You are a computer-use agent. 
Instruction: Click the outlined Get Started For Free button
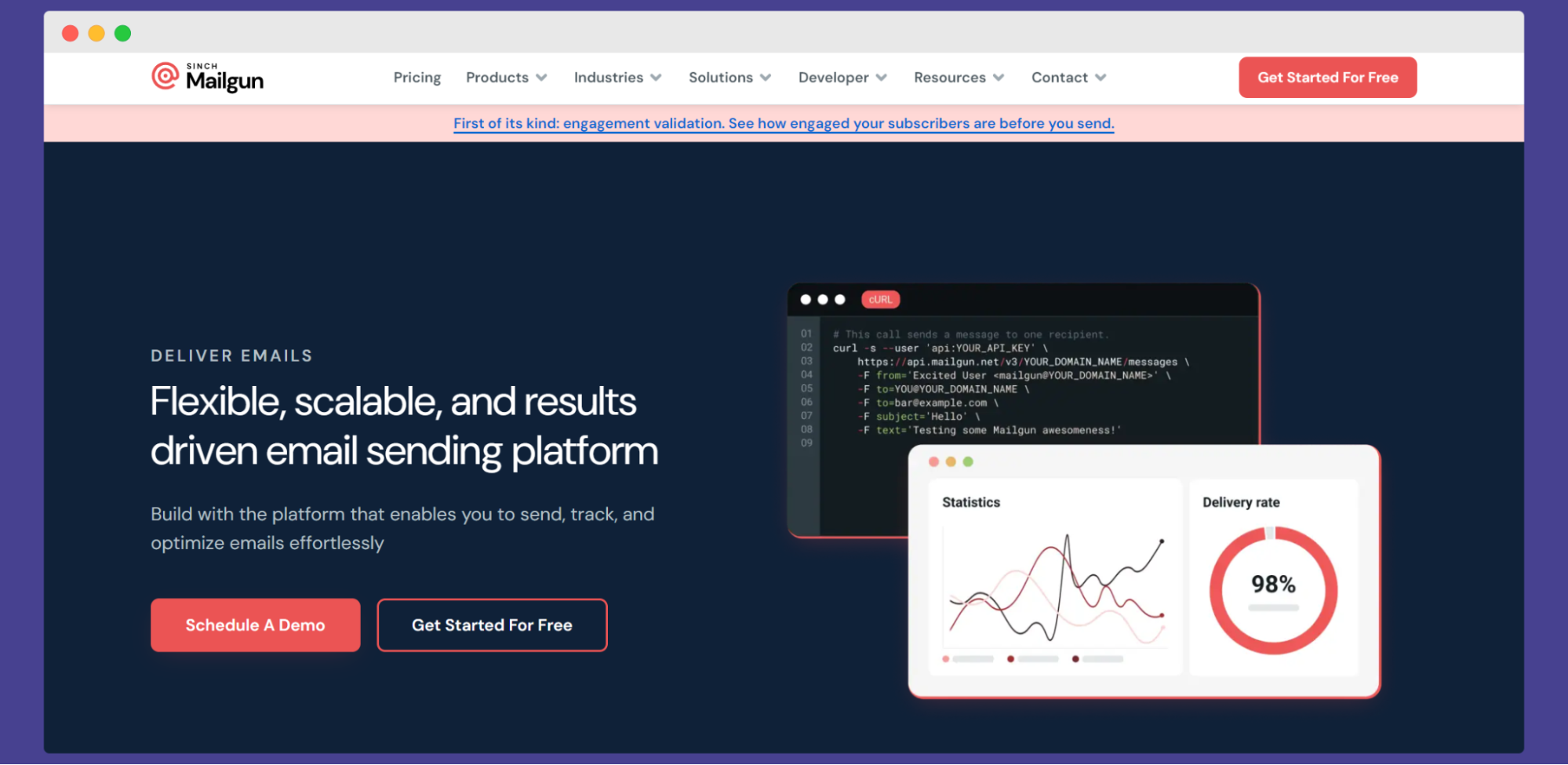tap(492, 625)
